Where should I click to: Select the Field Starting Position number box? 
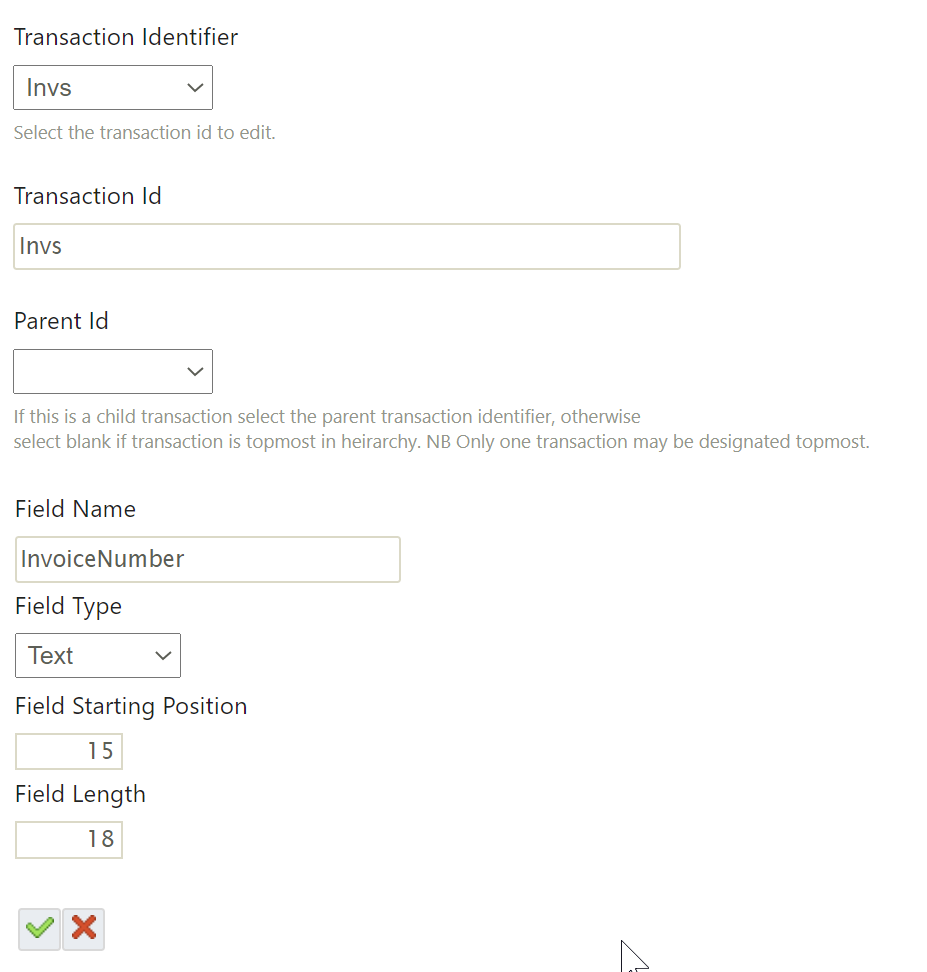click(x=69, y=751)
